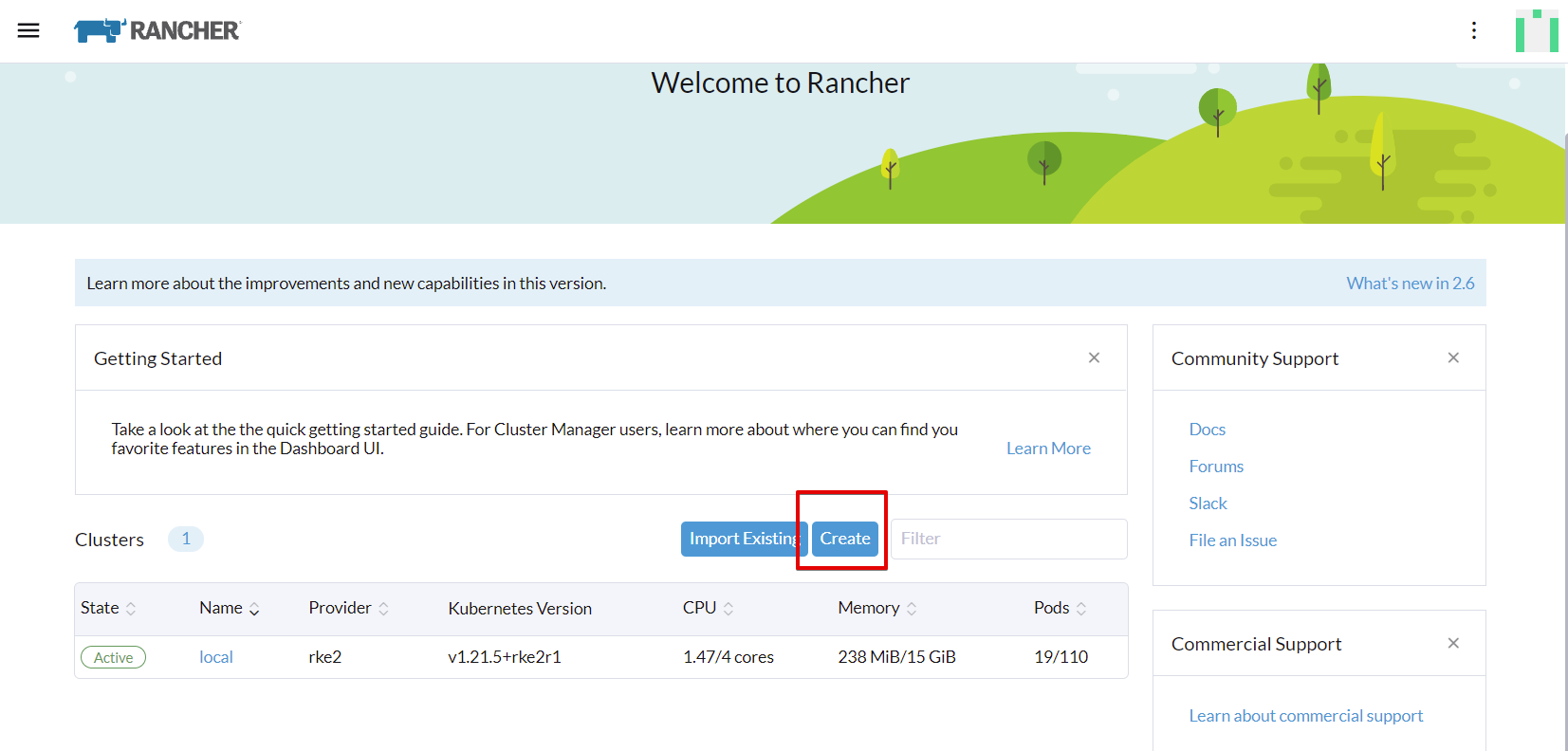Click the v1.21.5+rke2r1 version cell
1568x751 pixels.
505,657
